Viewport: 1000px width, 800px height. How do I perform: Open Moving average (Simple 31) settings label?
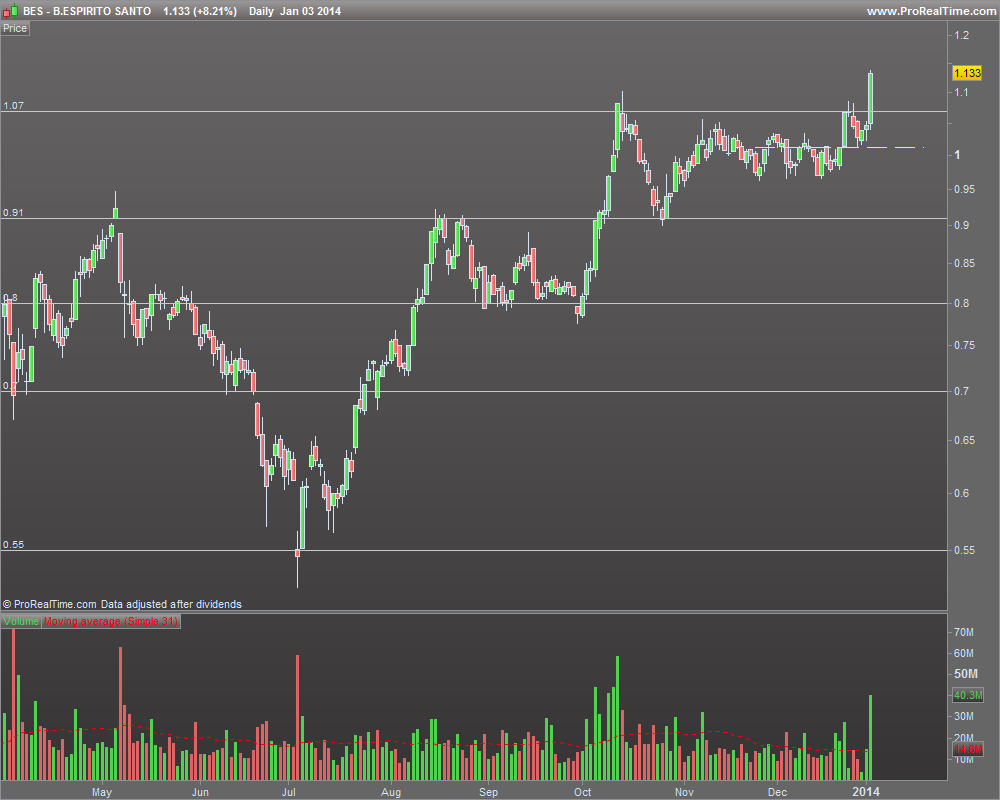click(x=111, y=621)
